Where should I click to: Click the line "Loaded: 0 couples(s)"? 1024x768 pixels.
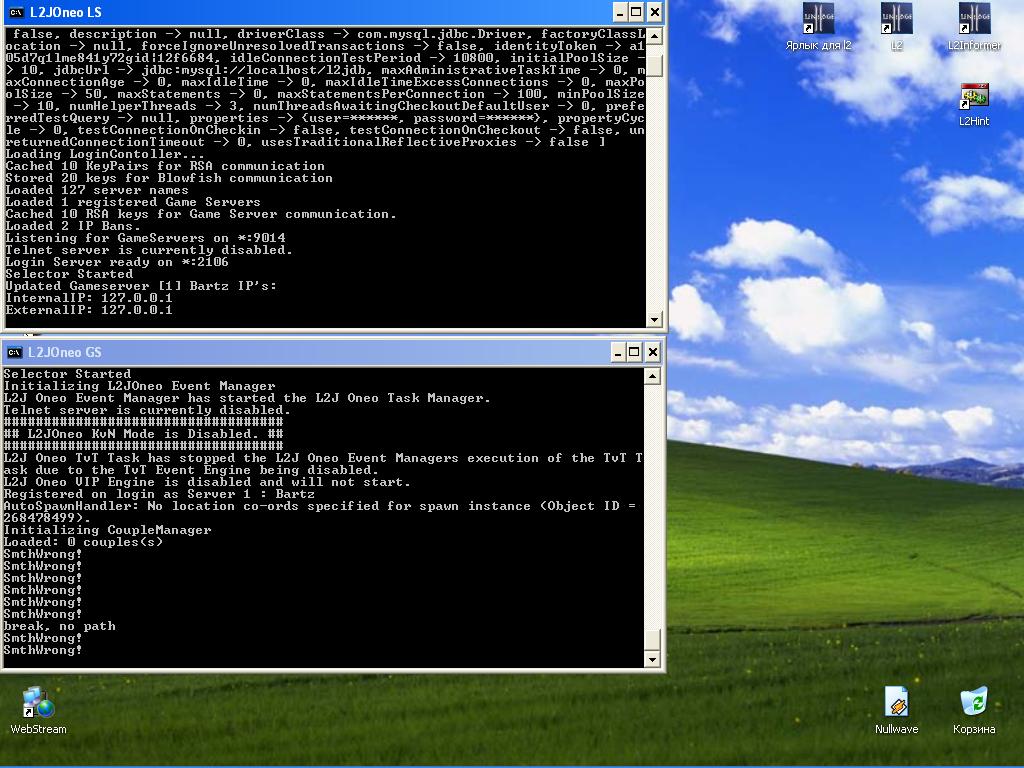click(x=84, y=542)
